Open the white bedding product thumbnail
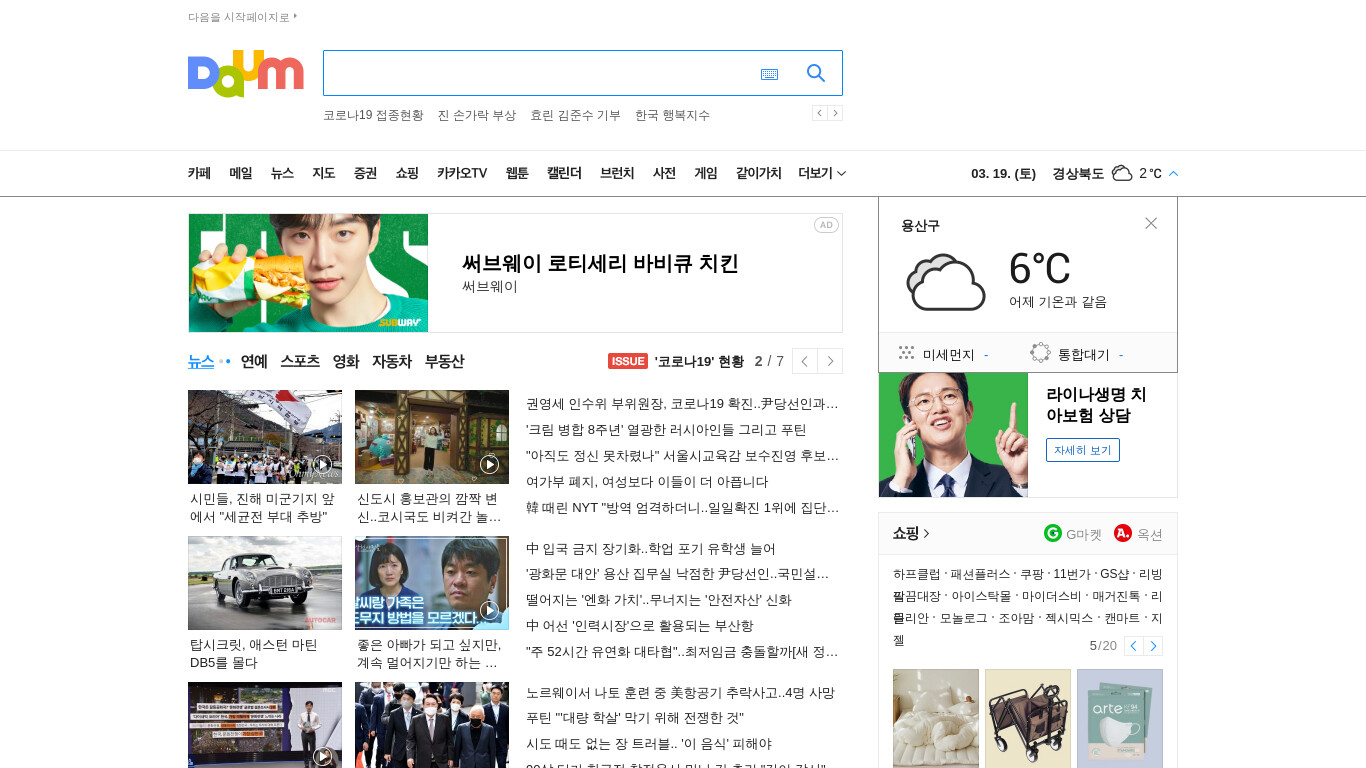Viewport: 1366px width, 768px height. (936, 718)
